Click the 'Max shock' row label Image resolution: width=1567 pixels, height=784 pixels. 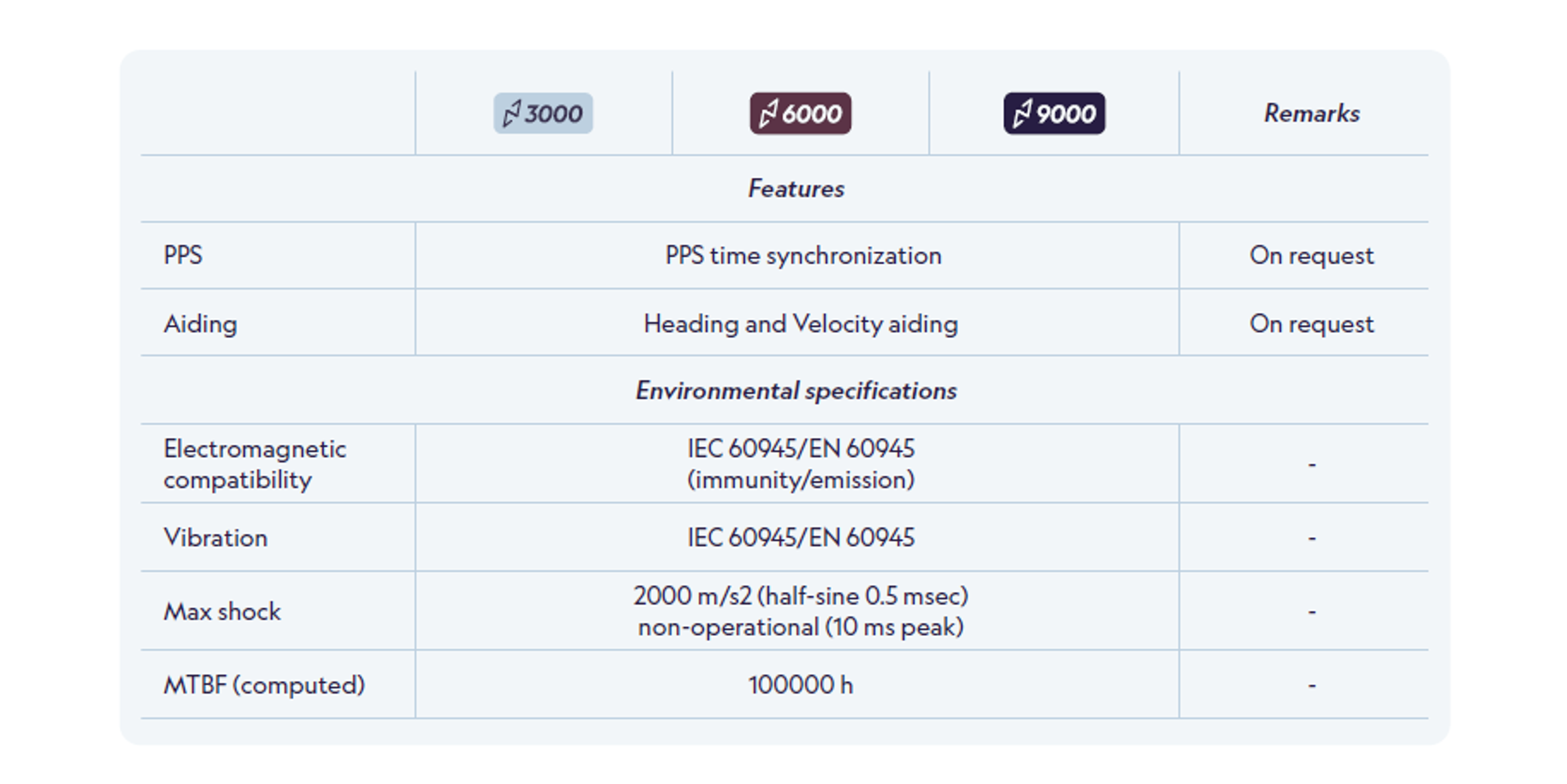tap(222, 611)
